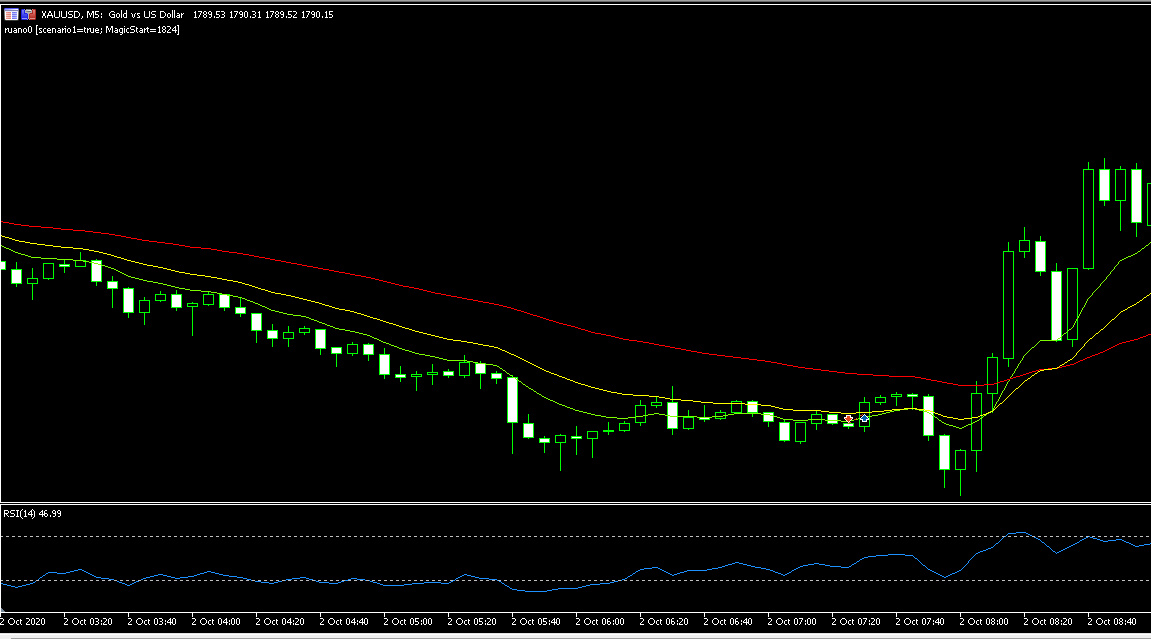Click the '2 Oct 04:40' time label

tap(344, 621)
